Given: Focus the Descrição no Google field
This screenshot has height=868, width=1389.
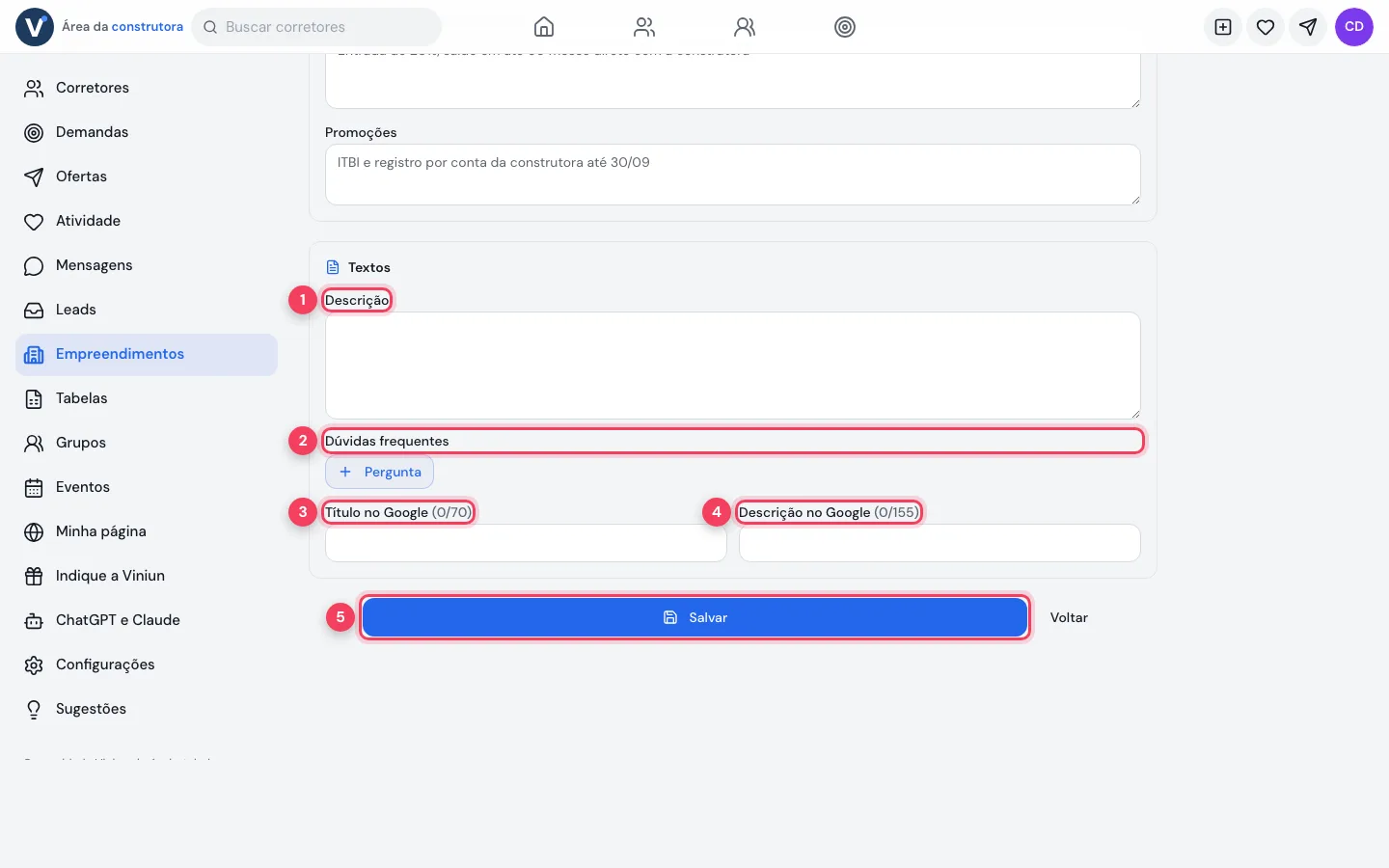Looking at the screenshot, I should click(940, 543).
